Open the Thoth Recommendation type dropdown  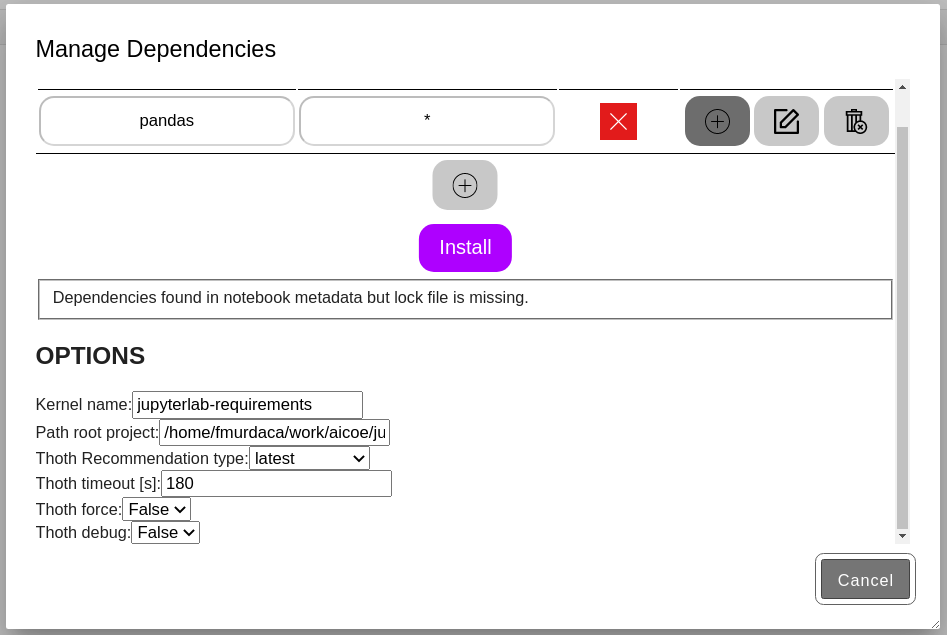point(309,459)
